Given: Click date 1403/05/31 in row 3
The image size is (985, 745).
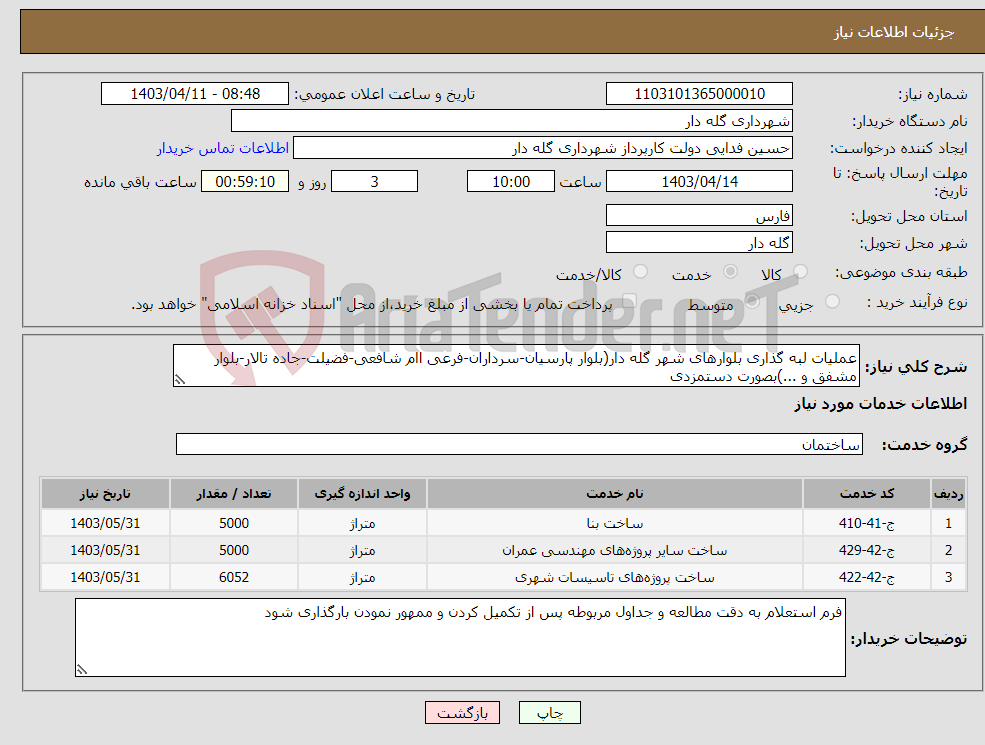Looking at the screenshot, I should (105, 577).
